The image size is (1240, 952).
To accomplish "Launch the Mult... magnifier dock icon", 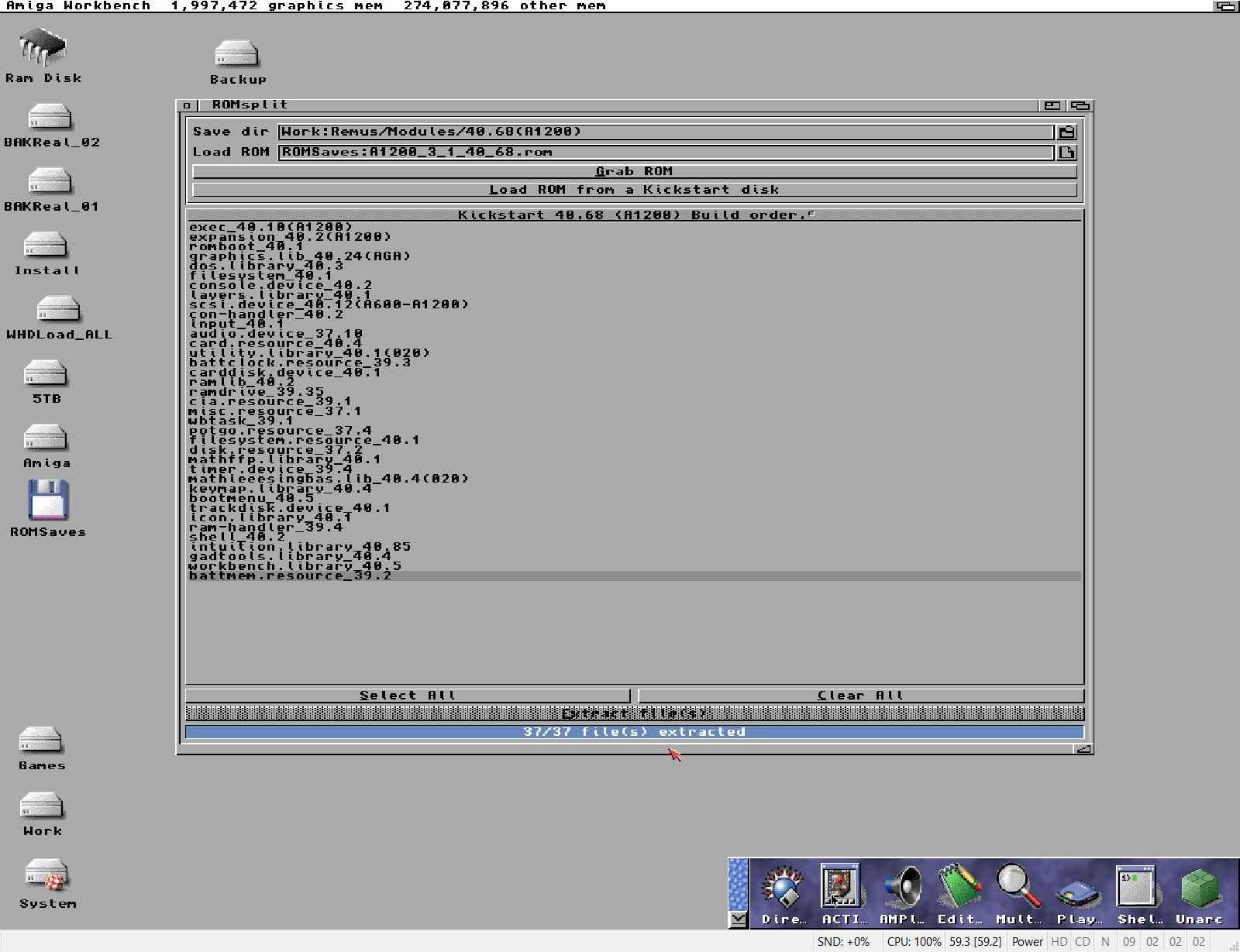I will (1018, 894).
